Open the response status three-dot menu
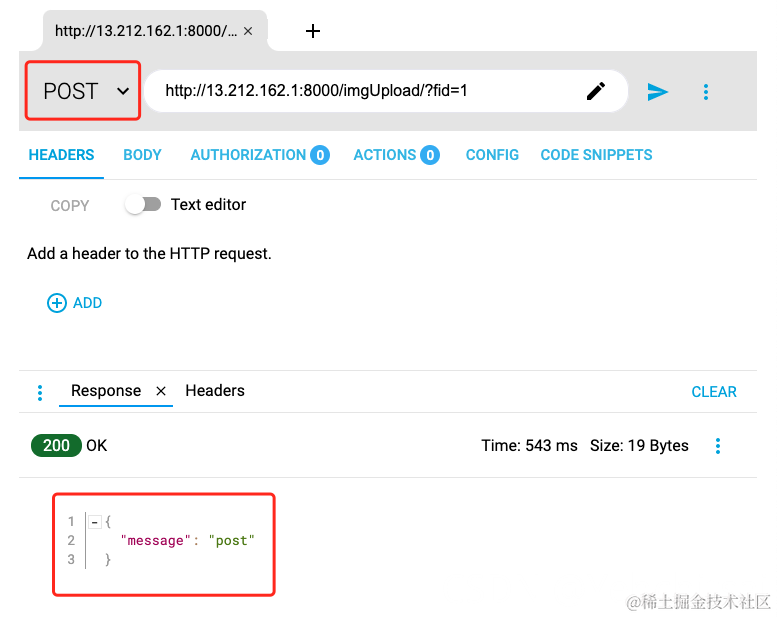The height and width of the screenshot is (617, 777). click(x=718, y=446)
